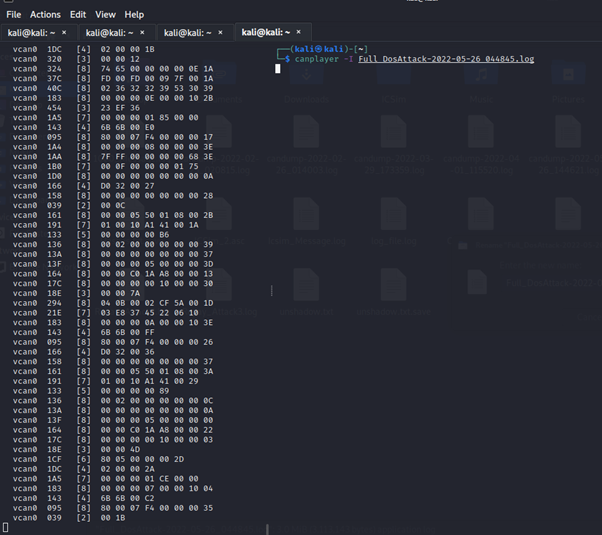Screen dimensions: 602x535
Task: Click the kali㉿kali prompt text
Action: (319, 49)
